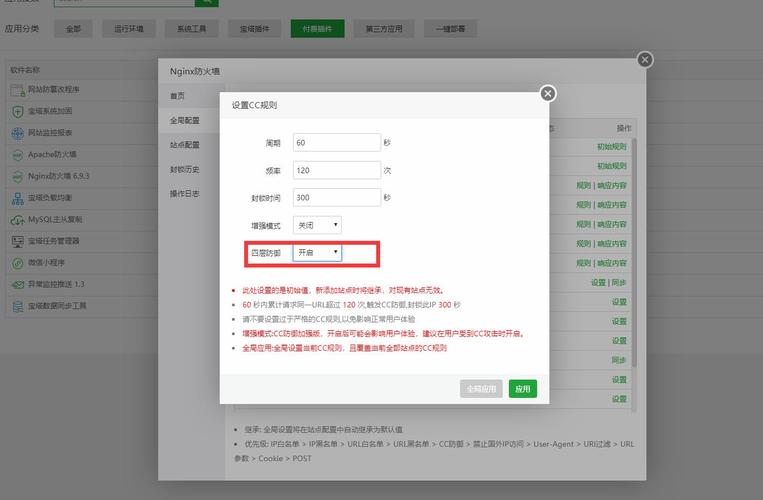This screenshot has height=500, width=763.
Task: Click 设置 link beside 同步
Action: [x=598, y=283]
